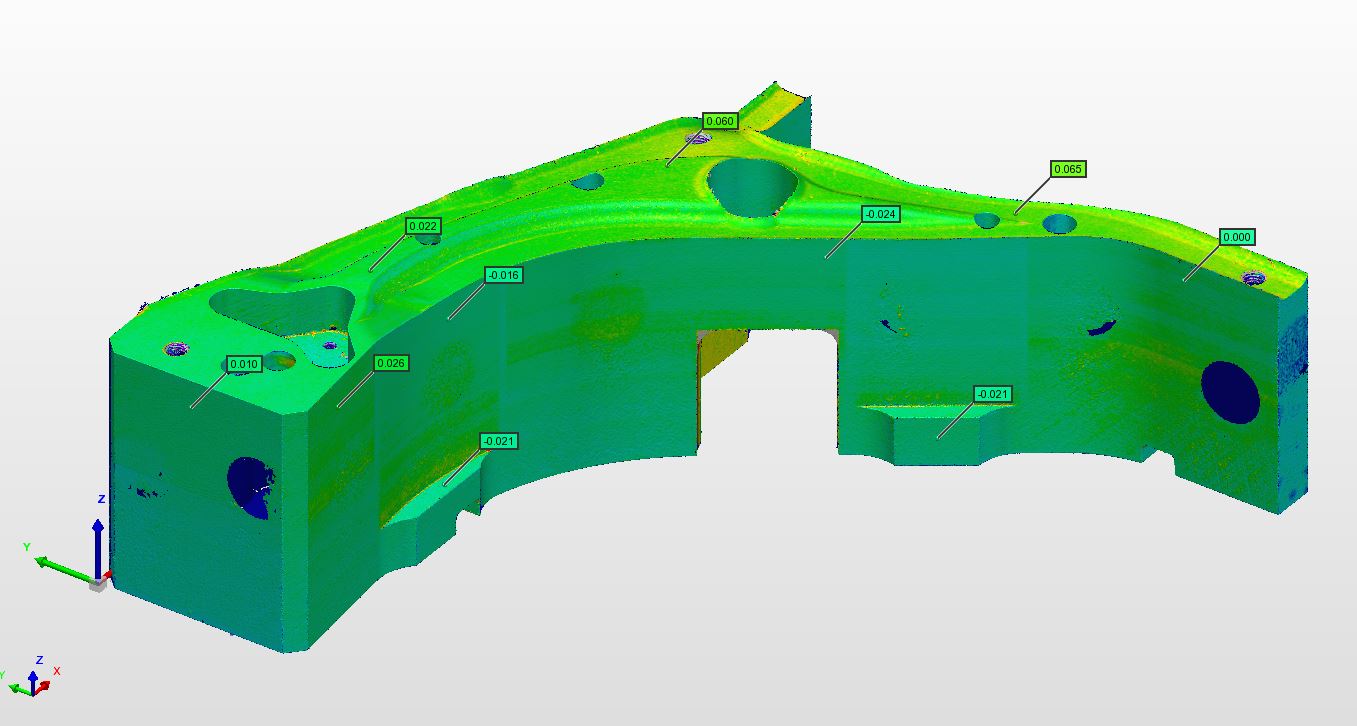
Task: Select the 0.010 deviation label
Action: (244, 364)
